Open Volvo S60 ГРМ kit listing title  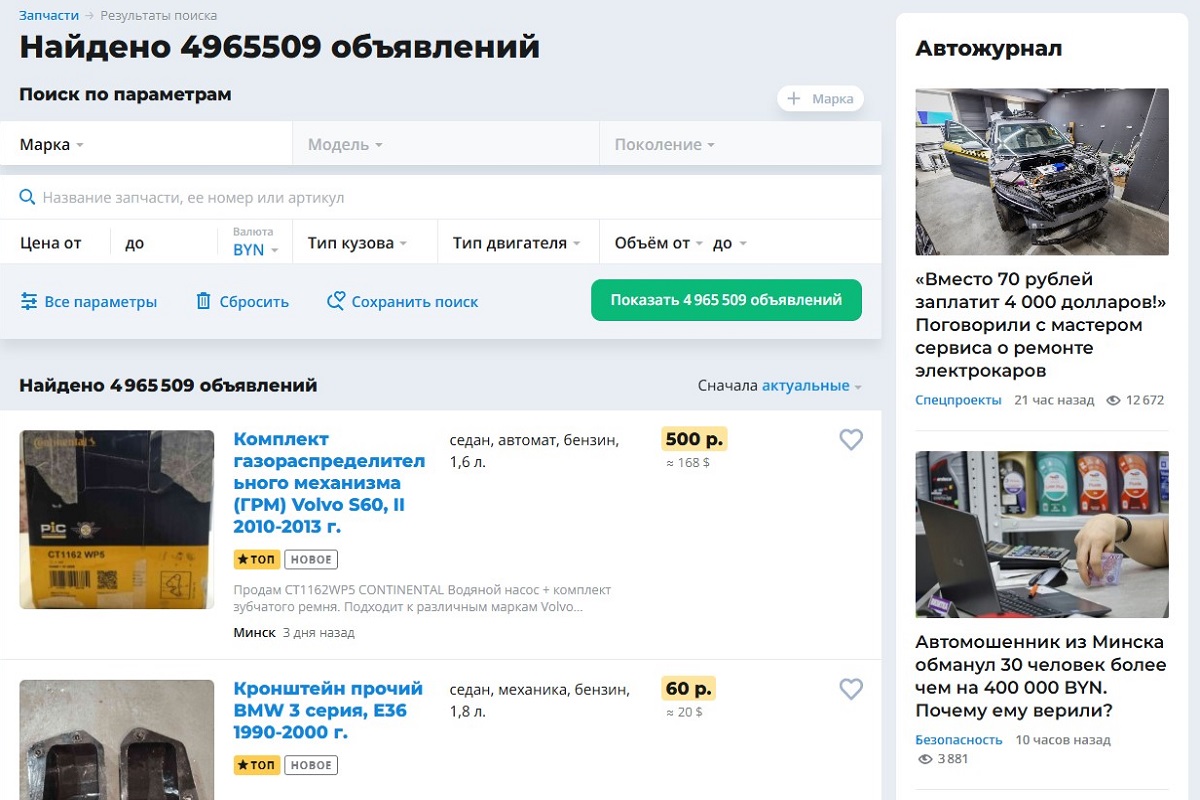tap(329, 483)
